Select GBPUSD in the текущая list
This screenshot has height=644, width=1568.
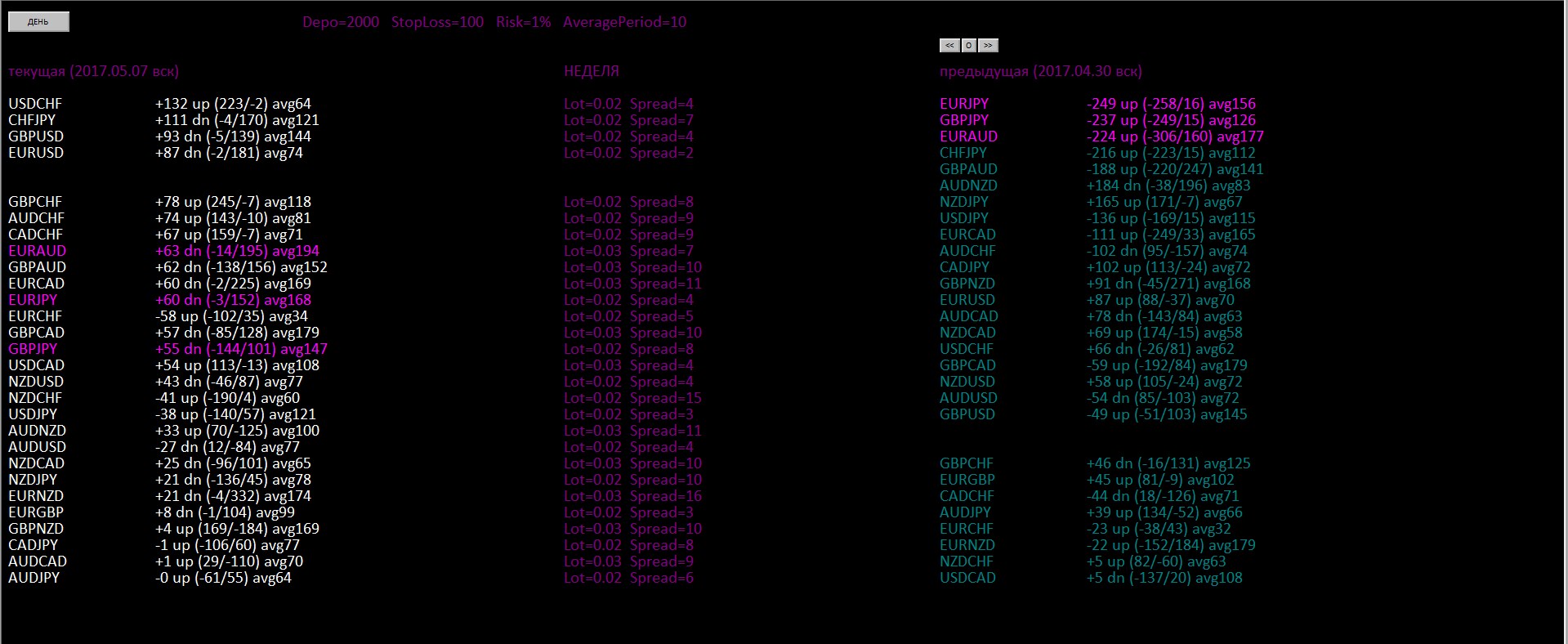coord(36,136)
